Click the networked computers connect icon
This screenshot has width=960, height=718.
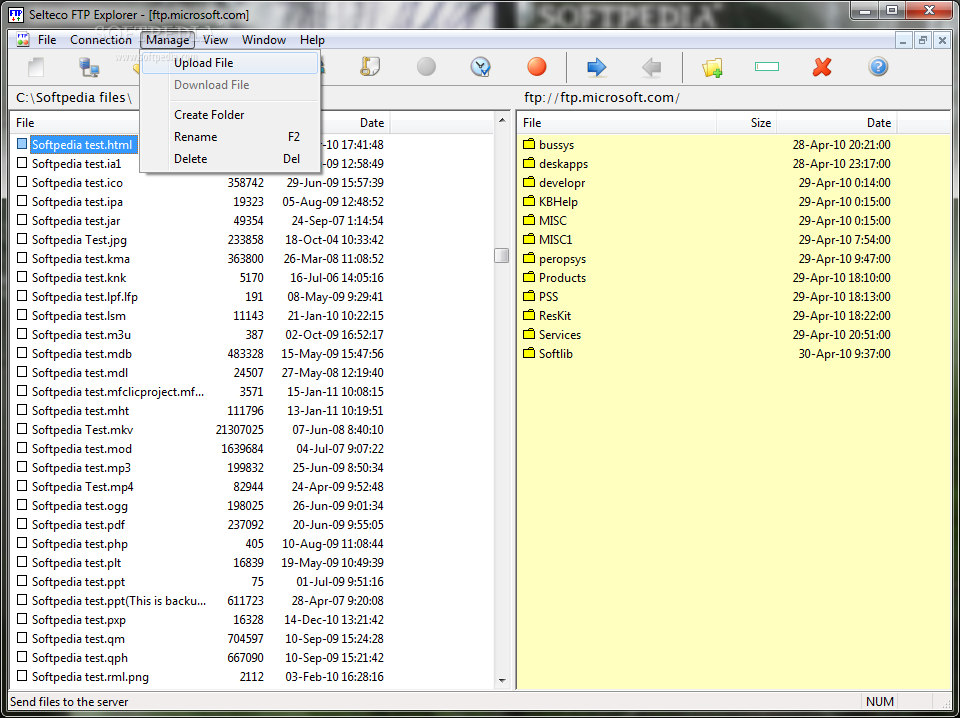coord(89,67)
